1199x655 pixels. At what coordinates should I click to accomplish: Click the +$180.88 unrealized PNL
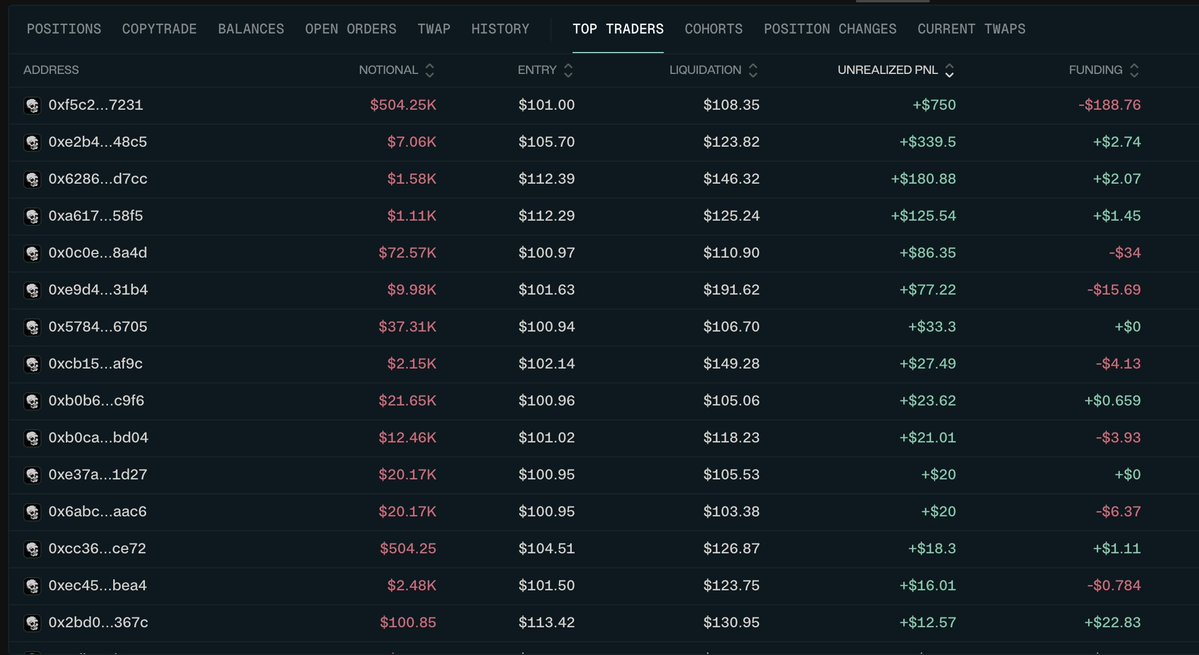click(x=923, y=179)
